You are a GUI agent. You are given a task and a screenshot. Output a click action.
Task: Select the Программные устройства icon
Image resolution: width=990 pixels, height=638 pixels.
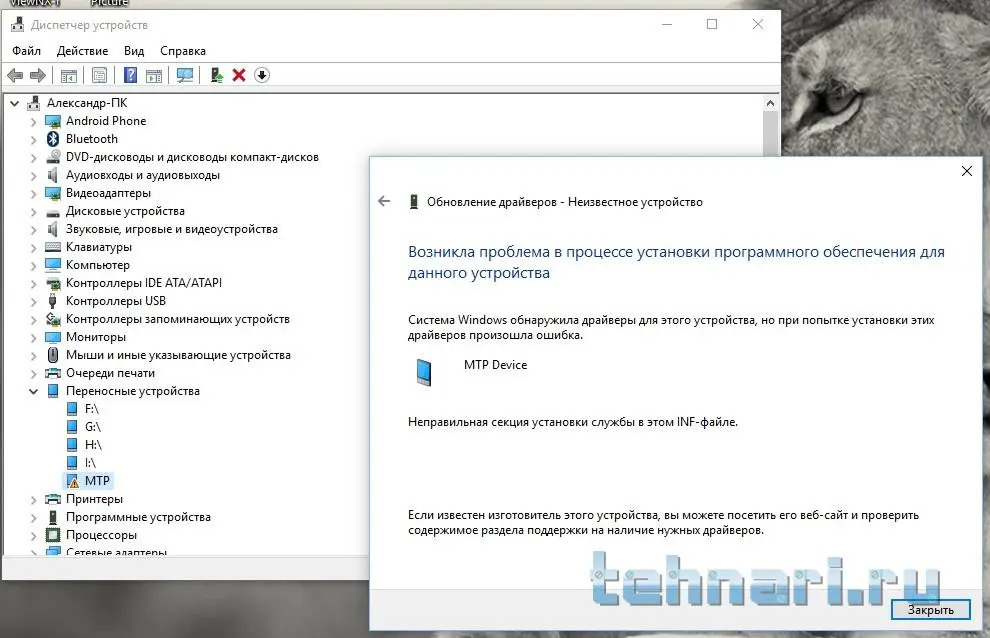point(53,517)
